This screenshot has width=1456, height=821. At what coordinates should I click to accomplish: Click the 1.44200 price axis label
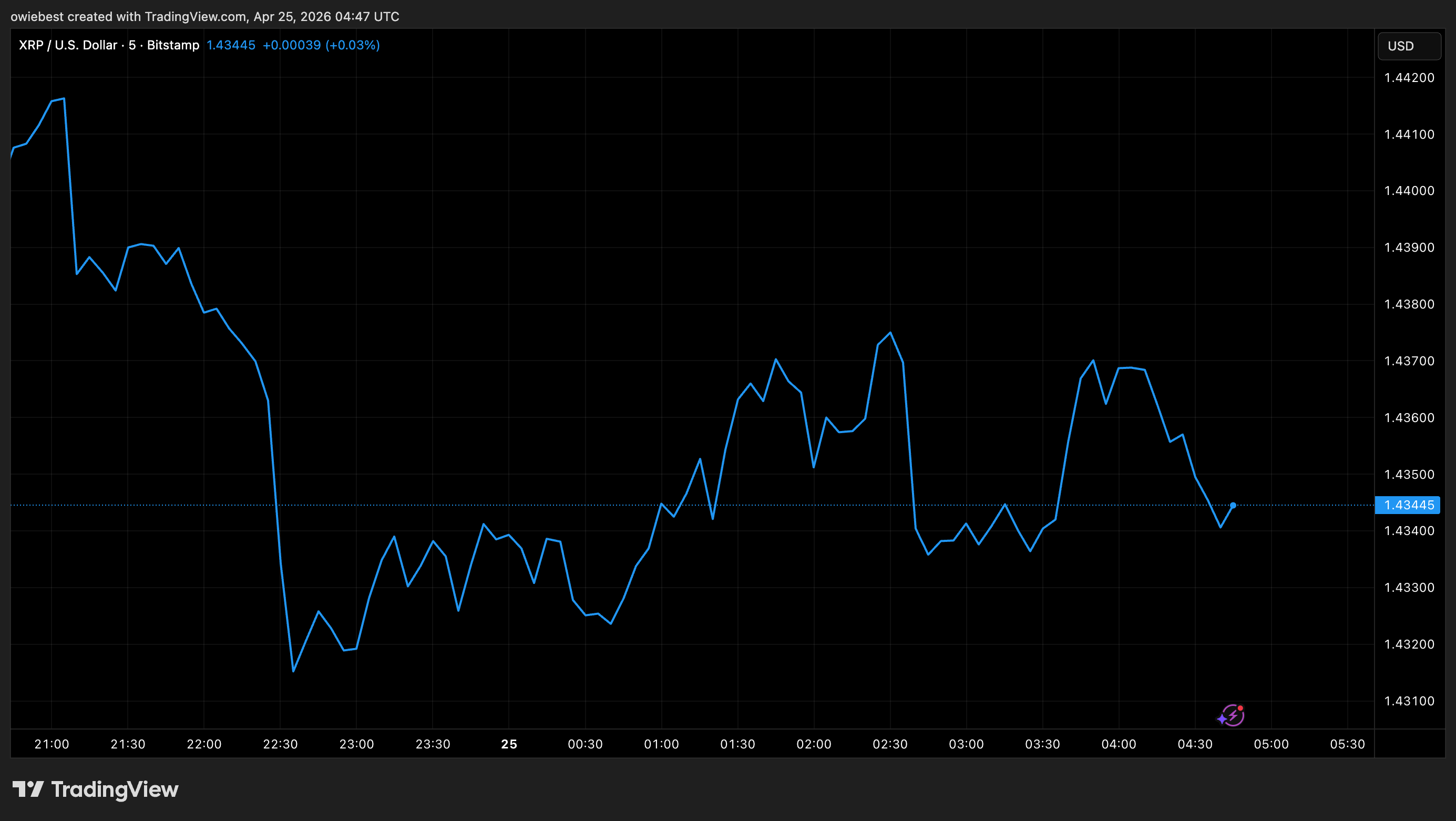click(x=1409, y=78)
